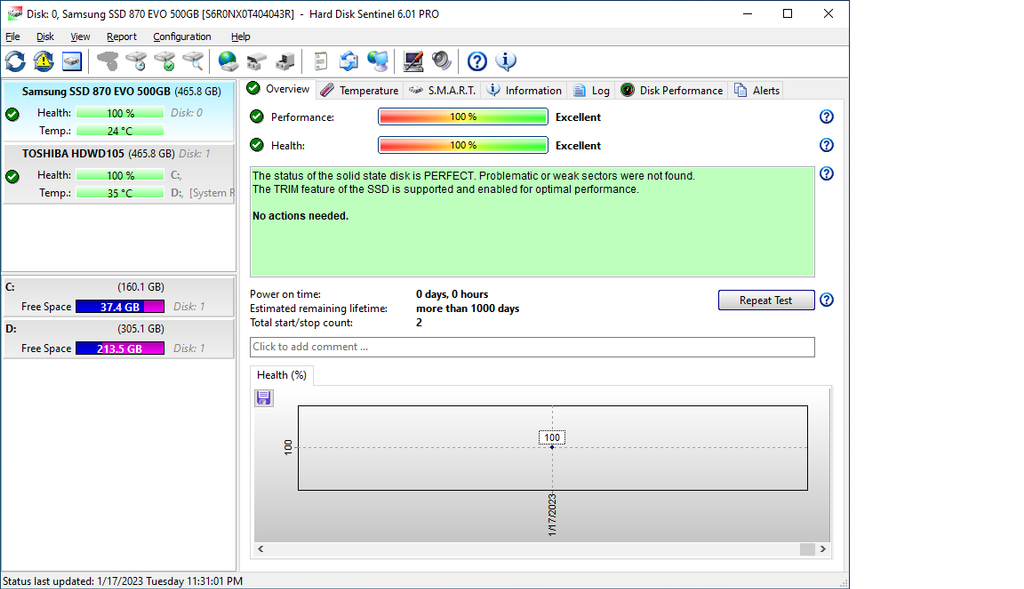Click the help icon beside Performance rating
The height and width of the screenshot is (589, 1024).
(826, 117)
